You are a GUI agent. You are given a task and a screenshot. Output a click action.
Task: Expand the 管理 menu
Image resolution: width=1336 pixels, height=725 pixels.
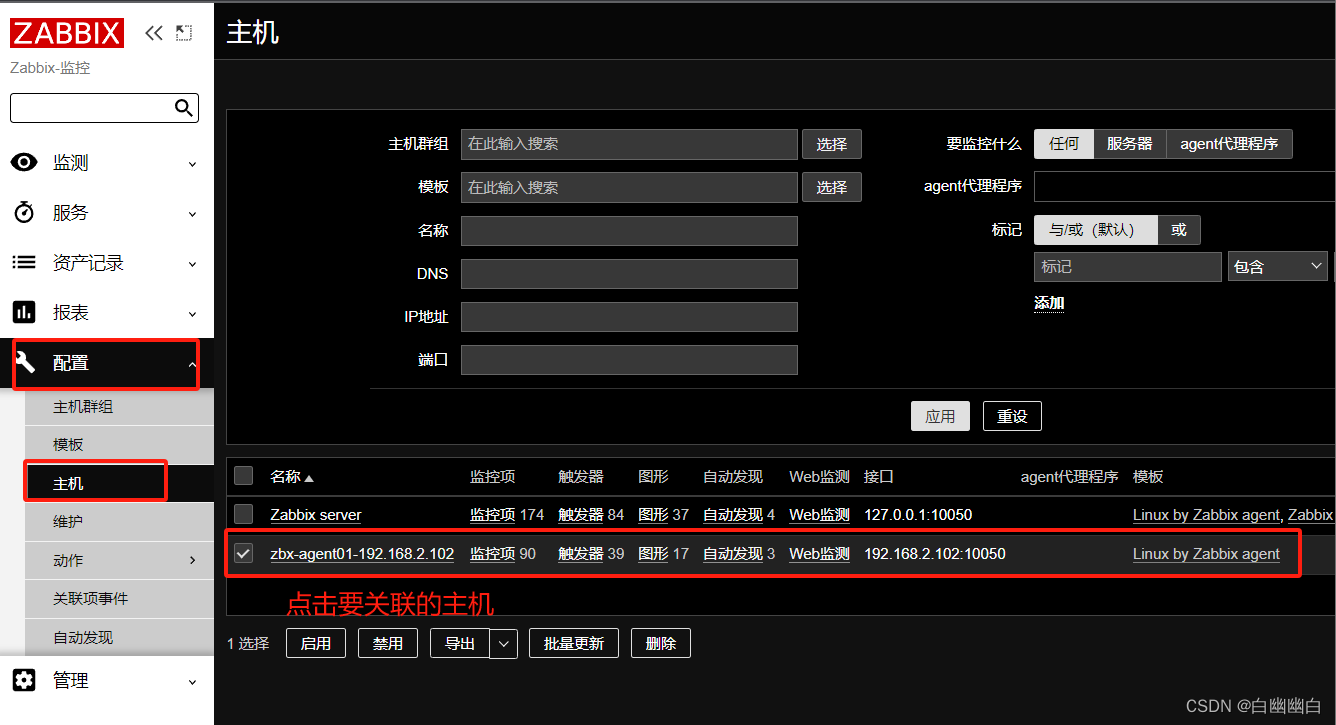[x=193, y=682]
